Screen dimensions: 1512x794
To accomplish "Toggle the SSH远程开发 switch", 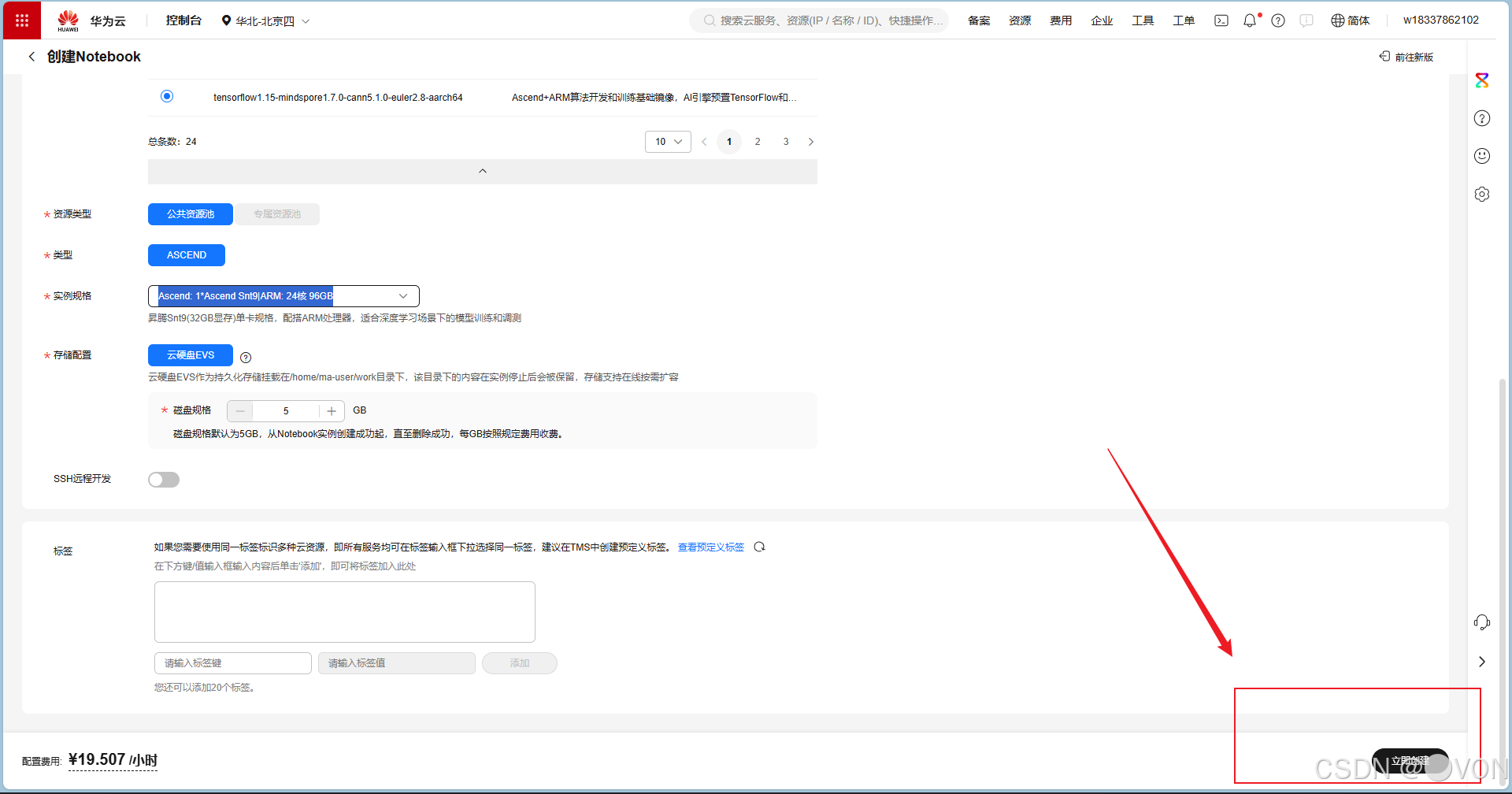I will [164, 480].
